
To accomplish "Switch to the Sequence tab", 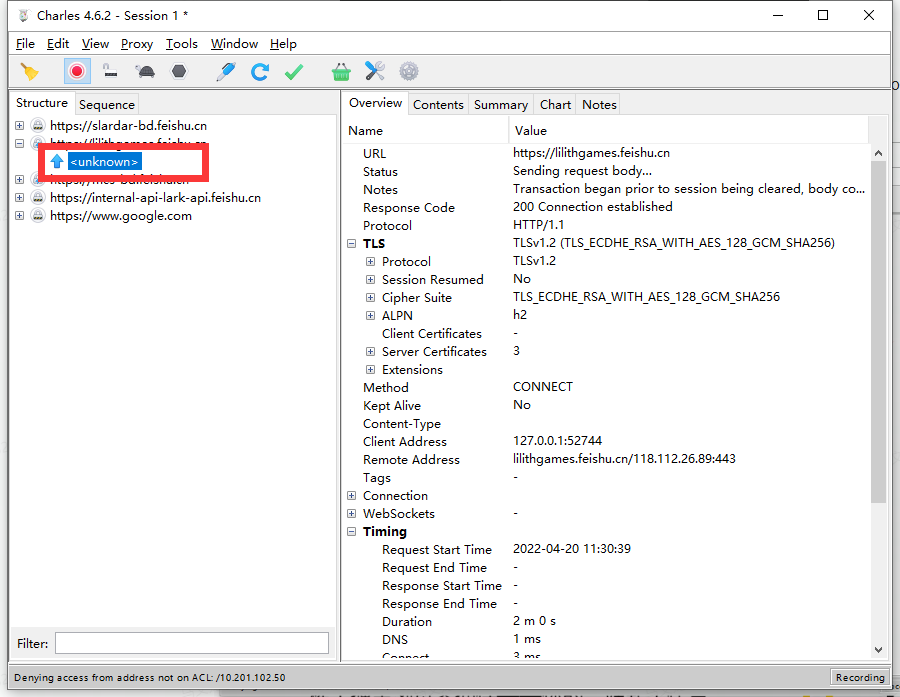I will 107,104.
